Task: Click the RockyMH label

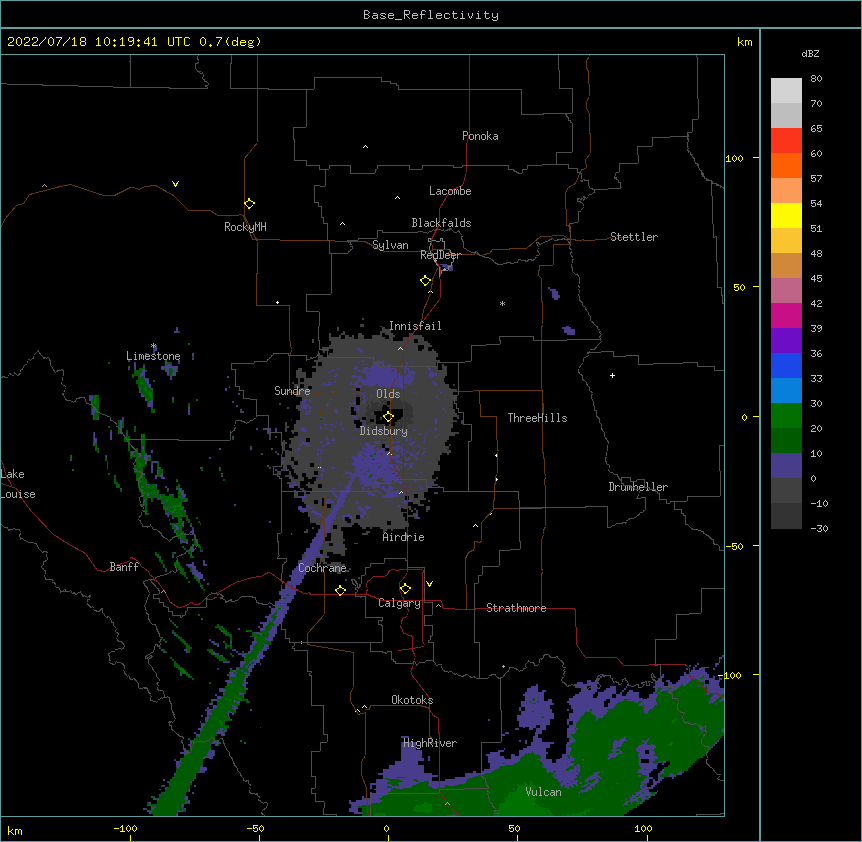Action: (x=245, y=227)
